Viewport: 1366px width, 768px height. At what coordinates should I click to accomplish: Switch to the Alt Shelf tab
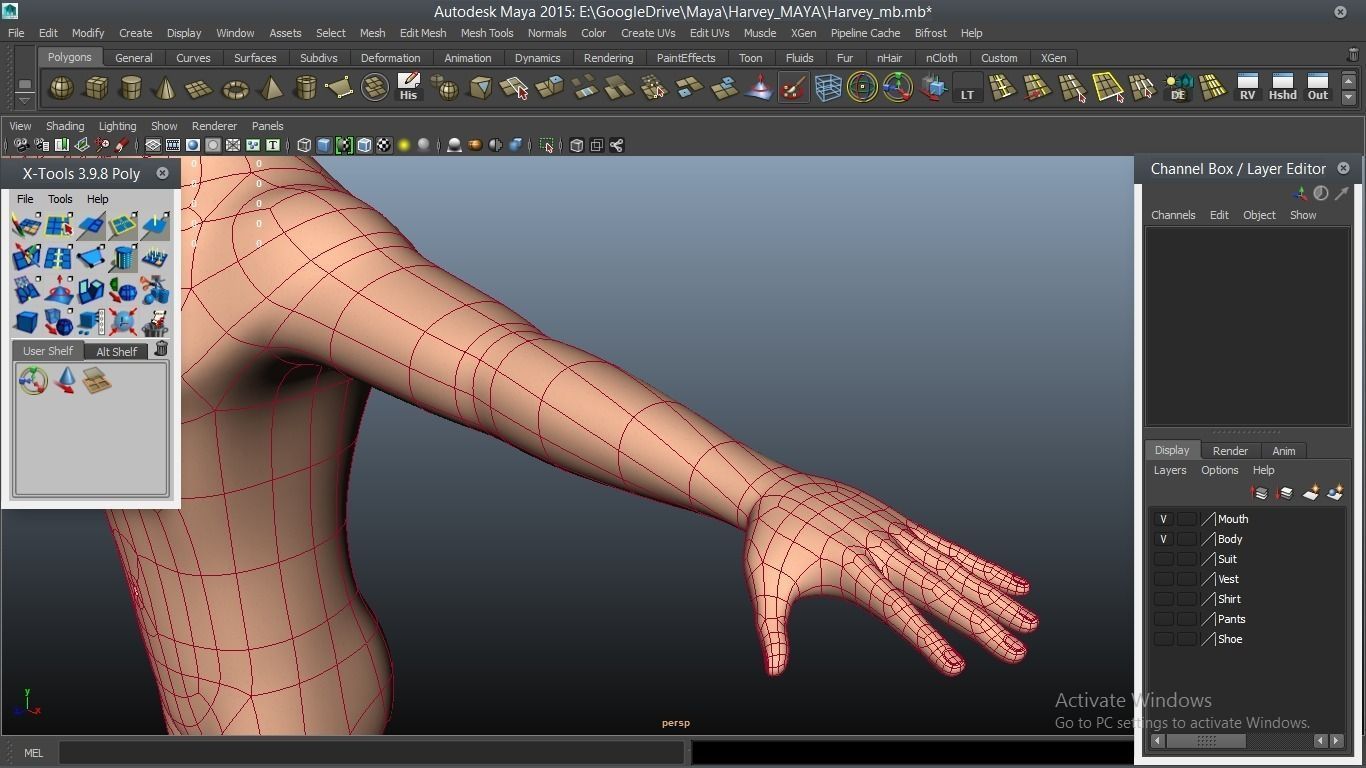pyautogui.click(x=116, y=351)
